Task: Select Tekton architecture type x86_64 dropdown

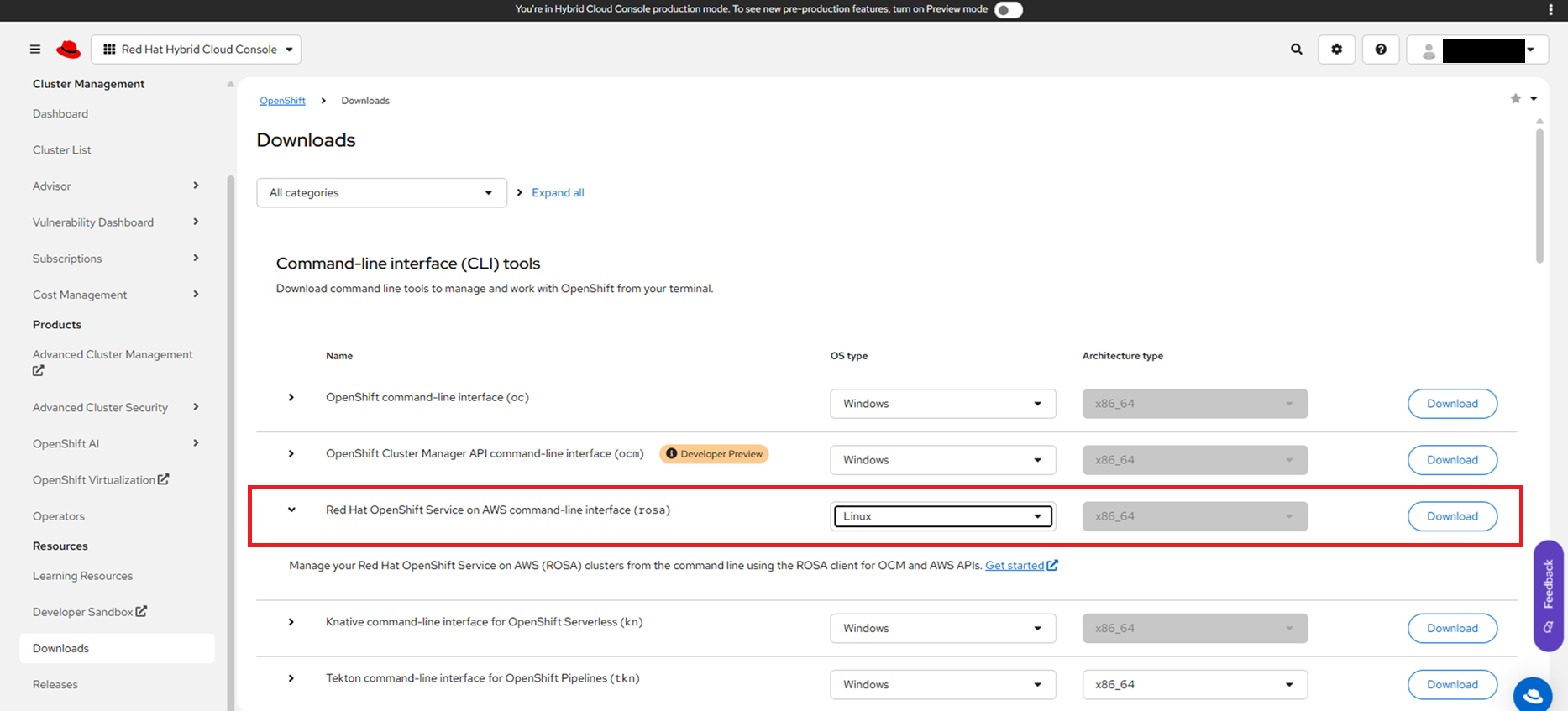Action: (x=1194, y=685)
